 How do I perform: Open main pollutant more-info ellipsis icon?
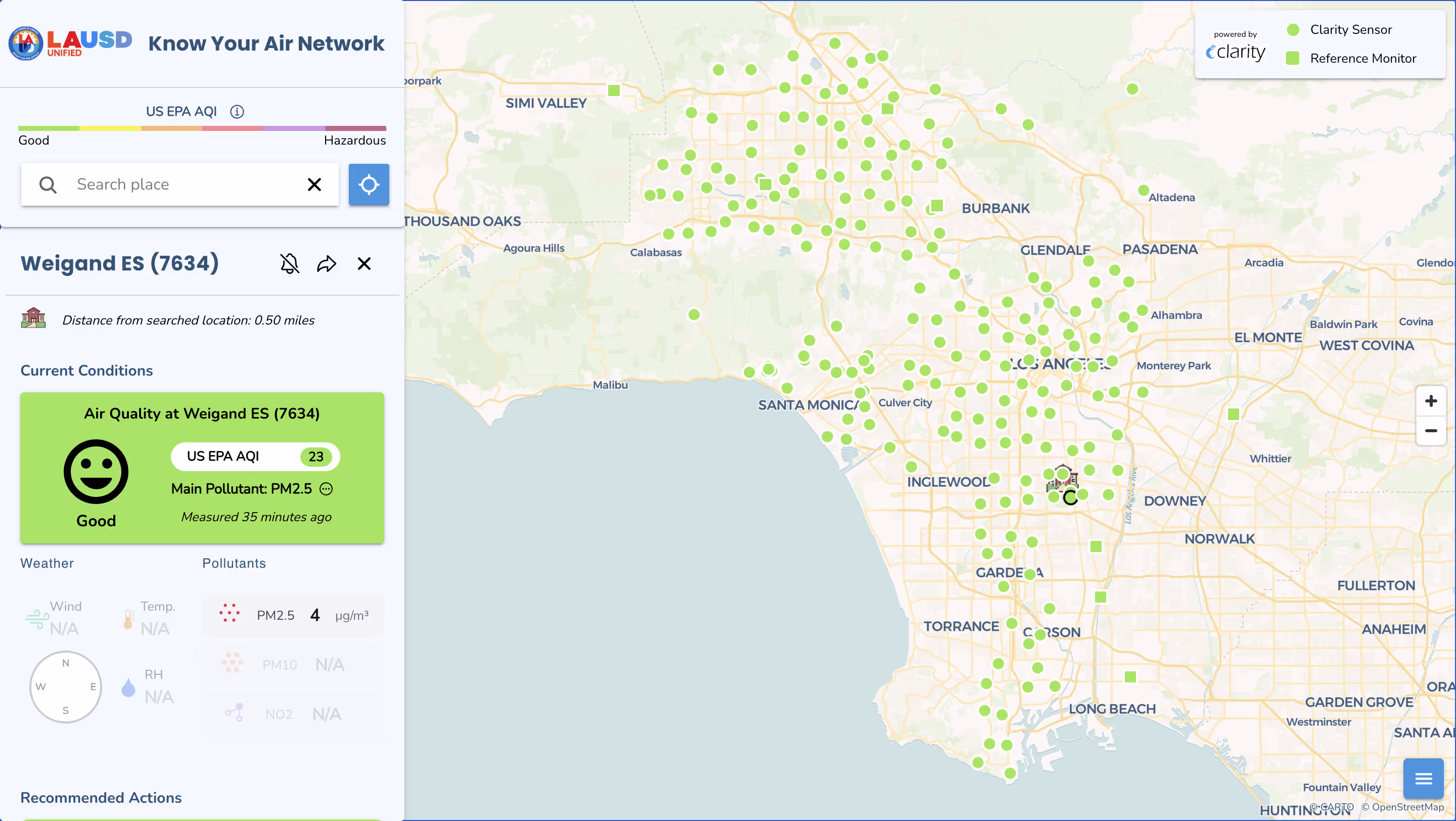point(326,489)
